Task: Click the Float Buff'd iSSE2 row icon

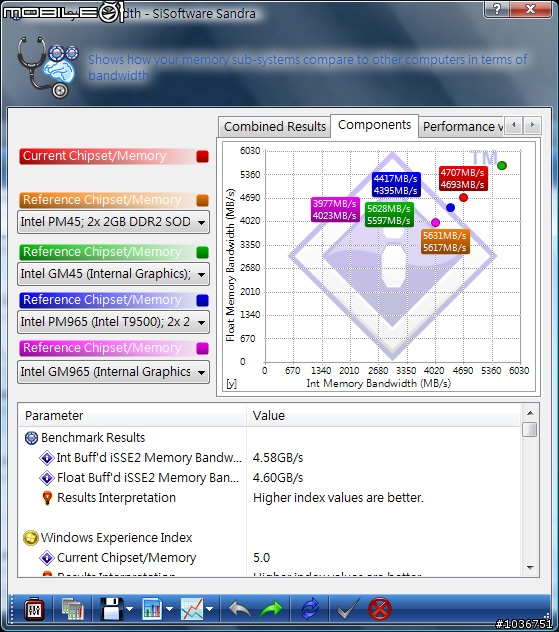Action: [47, 478]
